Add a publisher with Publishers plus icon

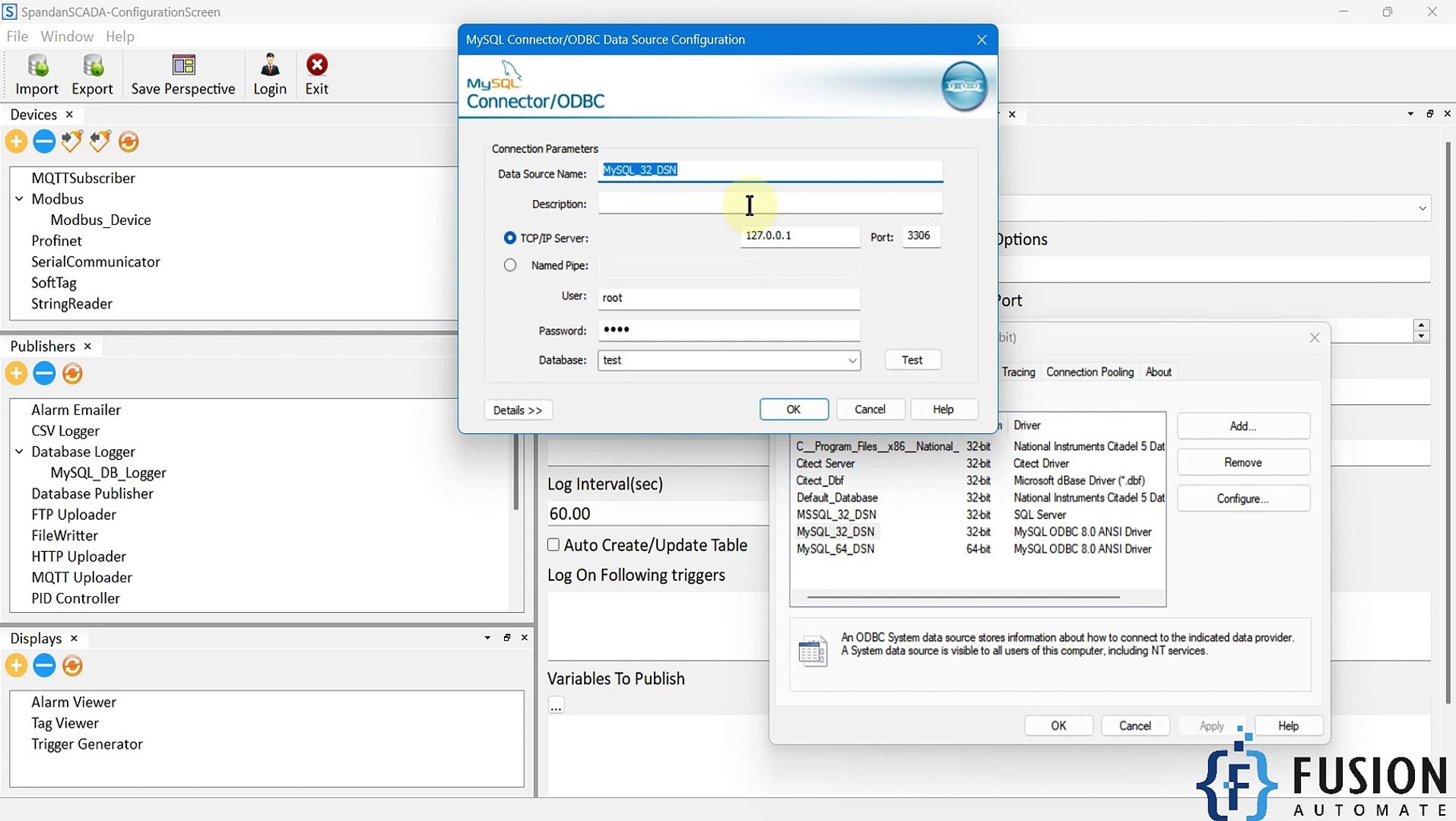tap(16, 373)
